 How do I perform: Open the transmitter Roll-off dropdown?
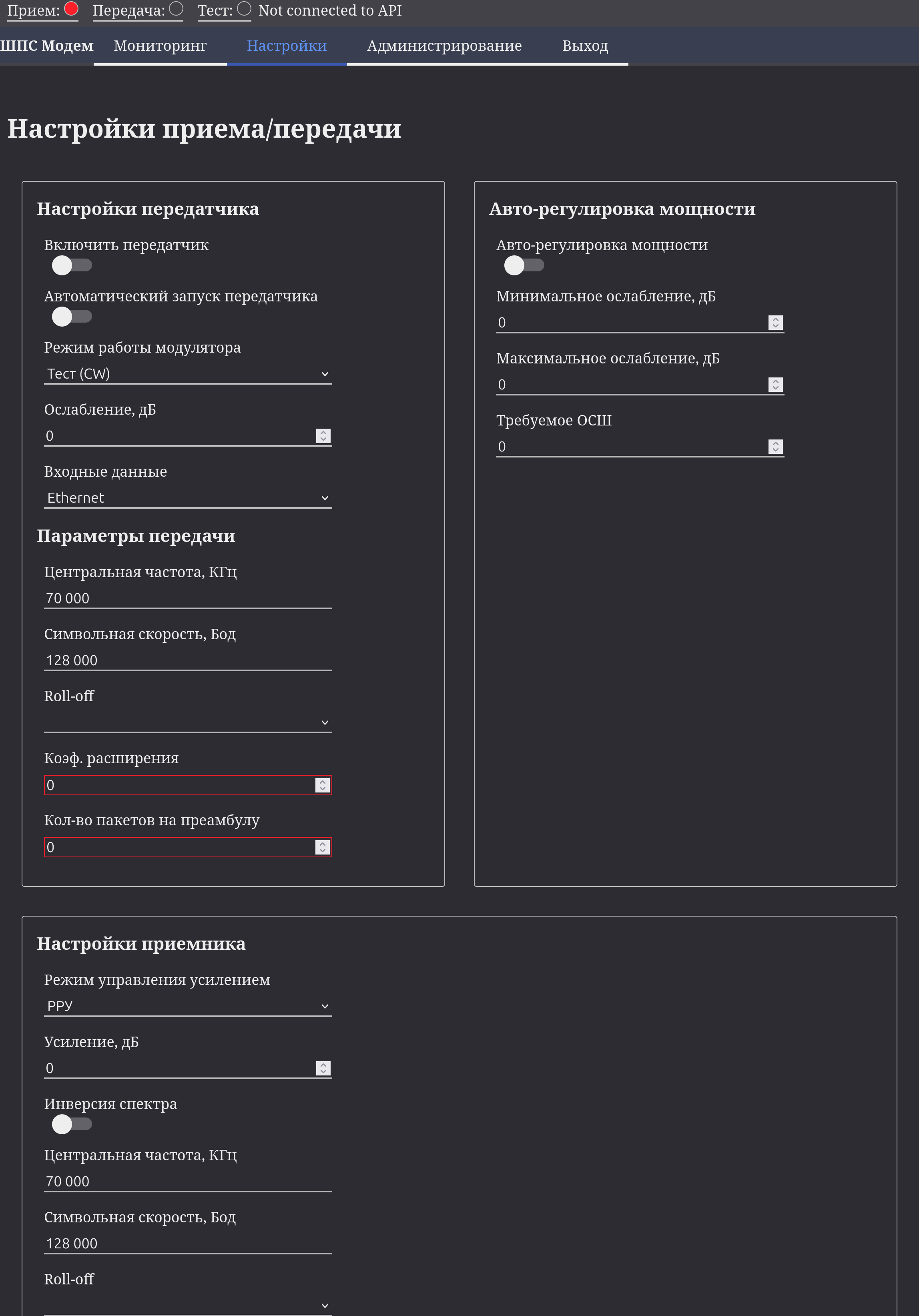point(187,722)
